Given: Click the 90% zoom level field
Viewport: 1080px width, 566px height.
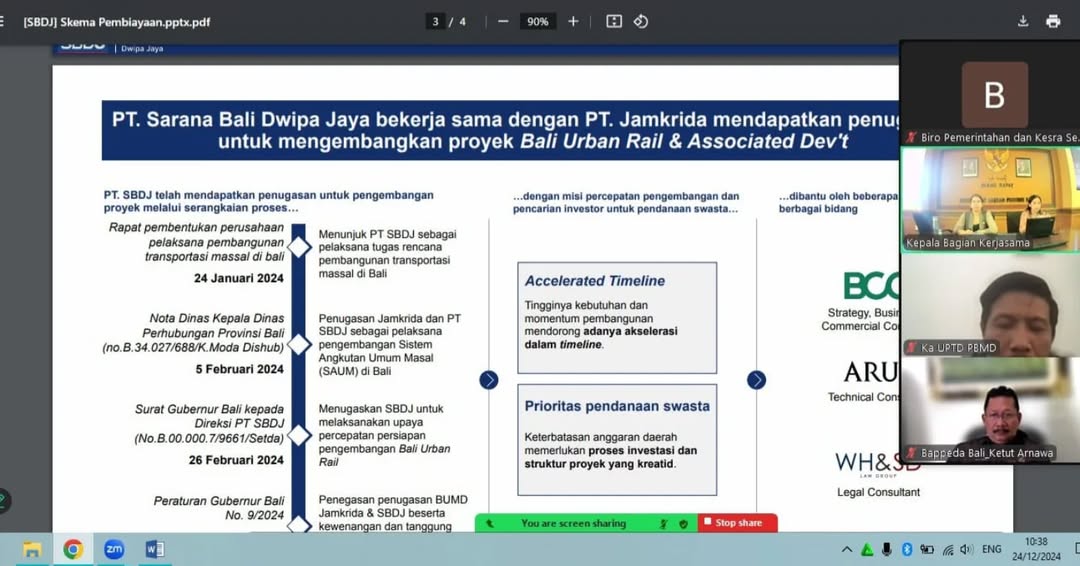Looking at the screenshot, I should pyautogui.click(x=538, y=21).
